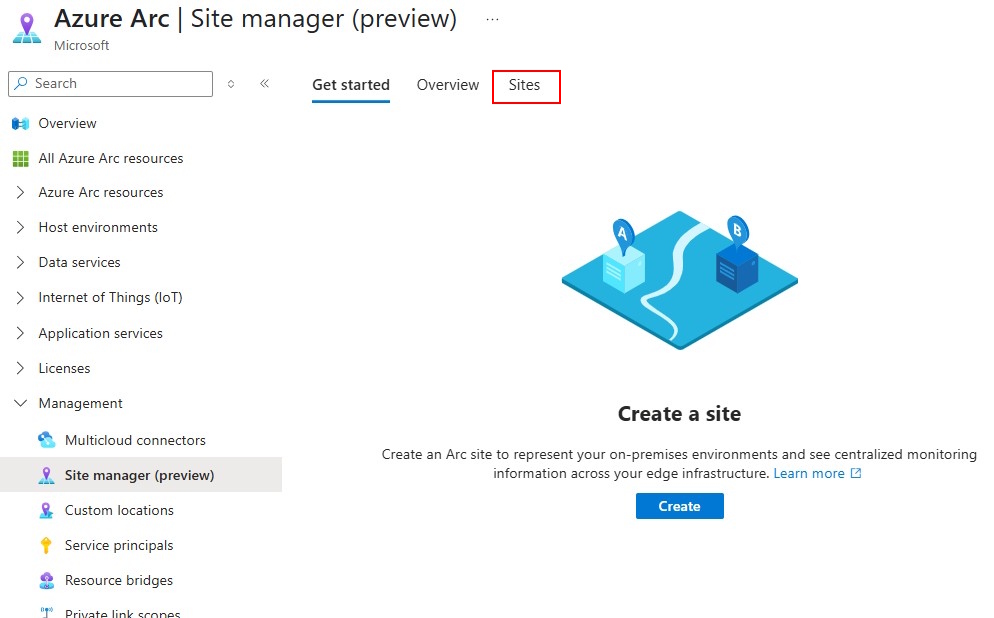Expand Host environments section
Screen dimensions: 994x618
20,227
